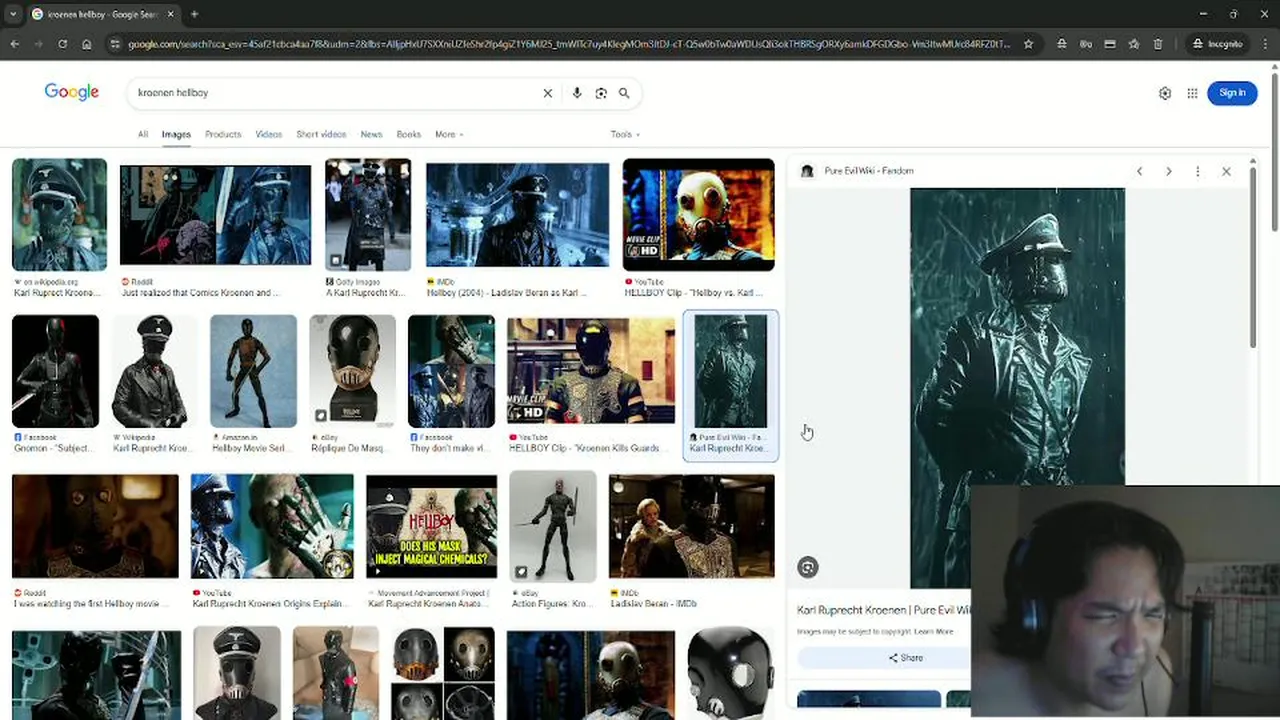Select the Images tab
The width and height of the screenshot is (1280, 720).
(176, 134)
